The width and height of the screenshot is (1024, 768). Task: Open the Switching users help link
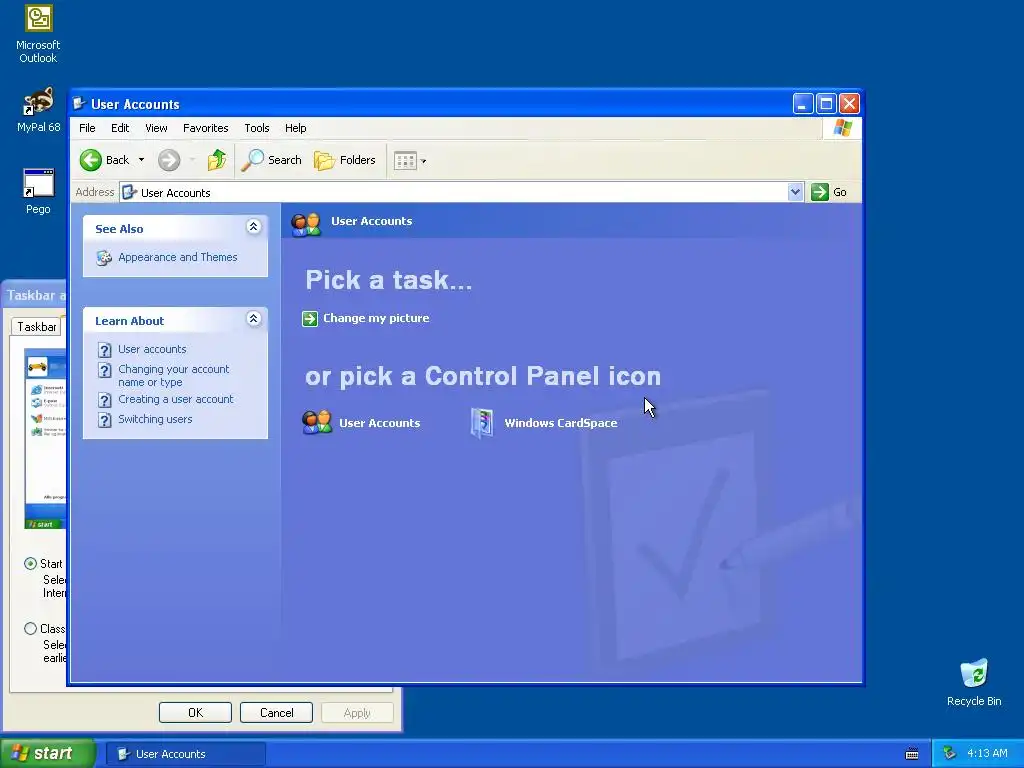[x=155, y=419]
